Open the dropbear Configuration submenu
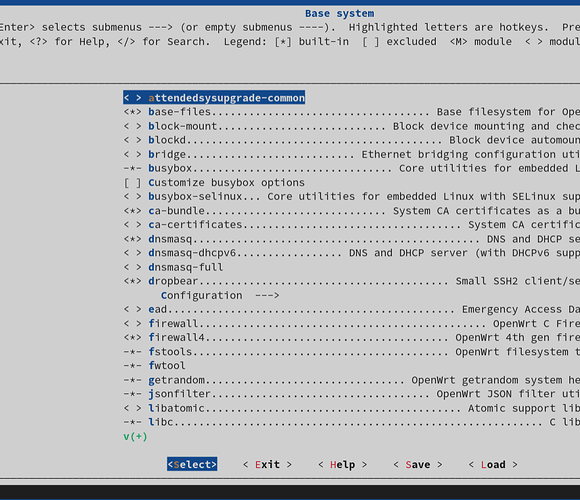Viewport: 580px width, 500px height. 220,295
